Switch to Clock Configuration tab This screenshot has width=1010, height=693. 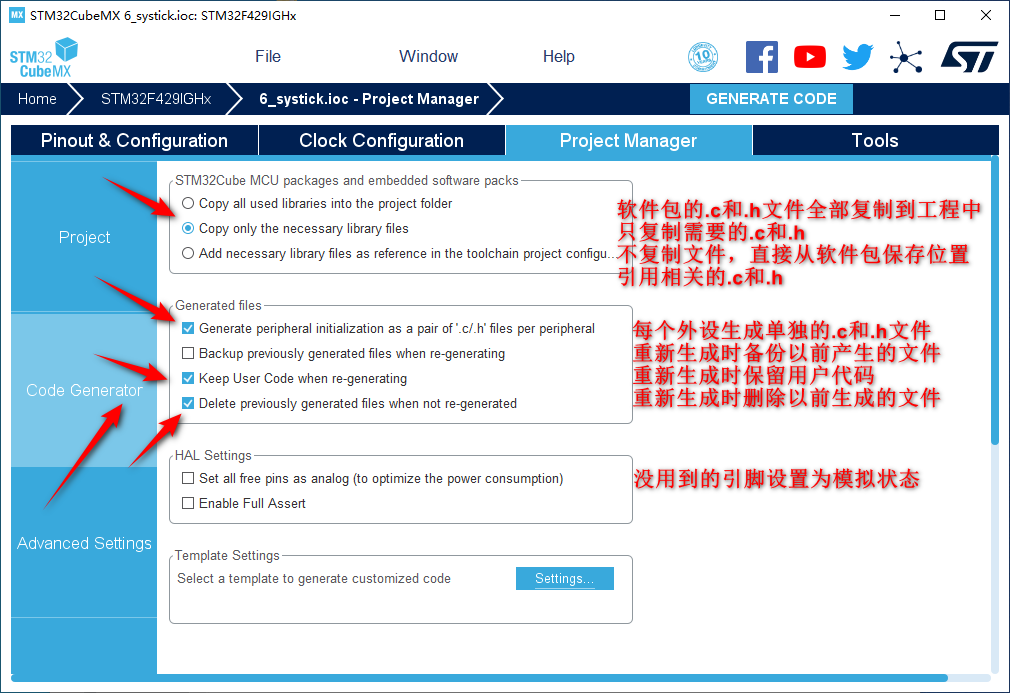coord(381,141)
